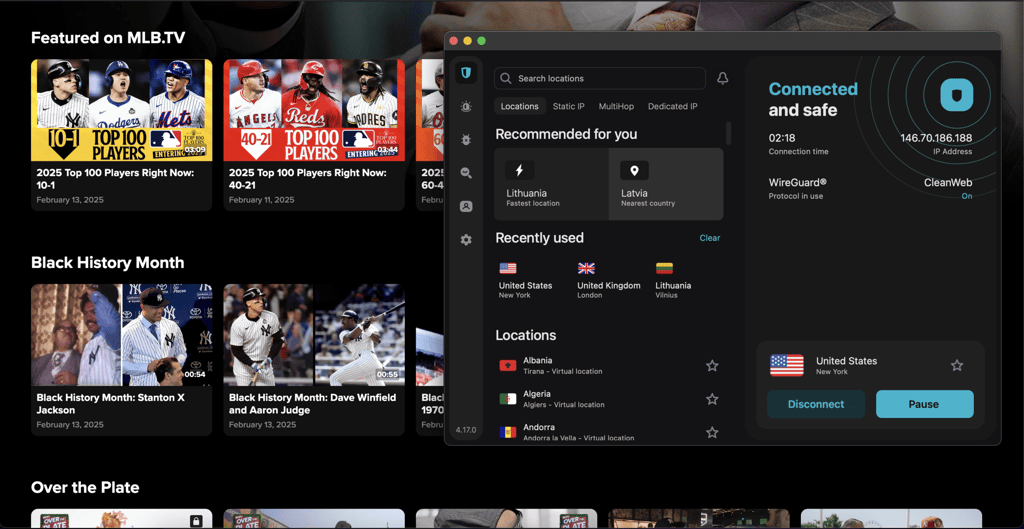Favorite Albania with its star icon

[712, 366]
